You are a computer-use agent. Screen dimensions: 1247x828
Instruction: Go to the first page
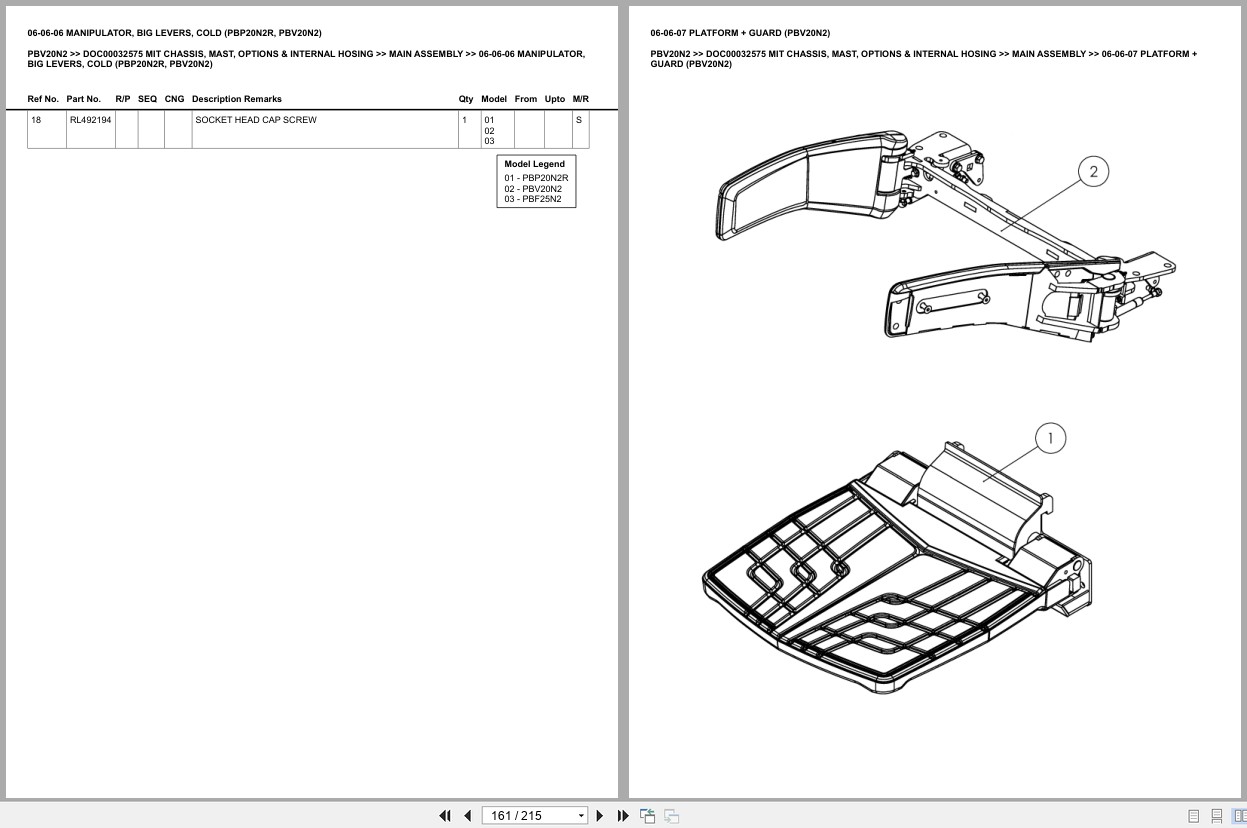(x=445, y=816)
